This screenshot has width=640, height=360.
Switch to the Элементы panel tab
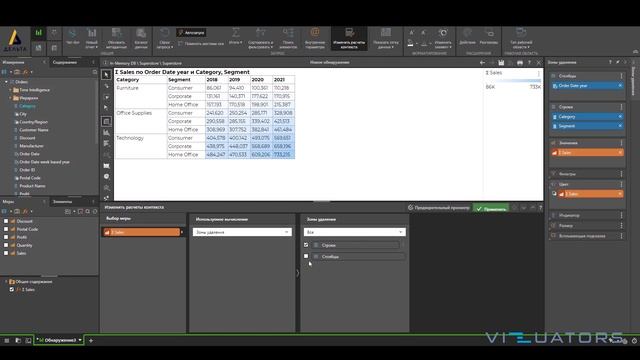point(62,202)
